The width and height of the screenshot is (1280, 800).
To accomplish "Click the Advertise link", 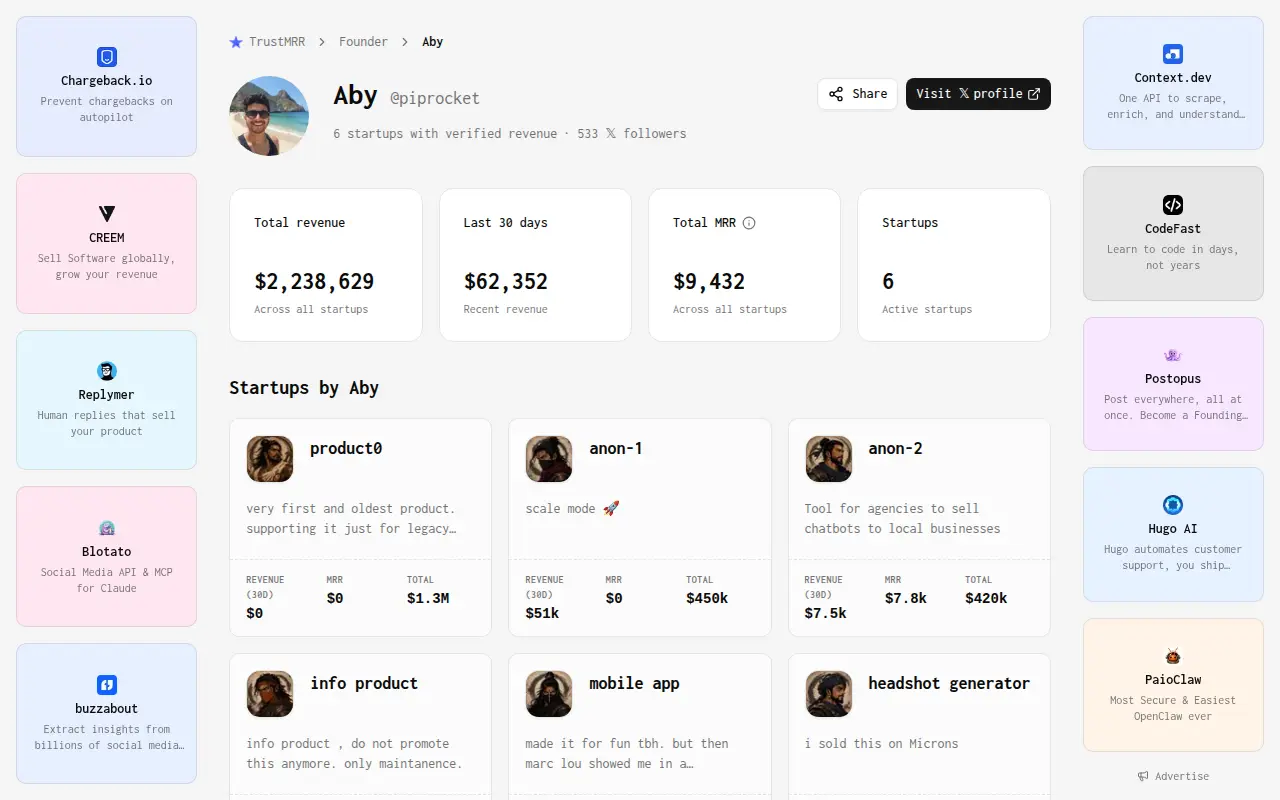I will point(1173,776).
